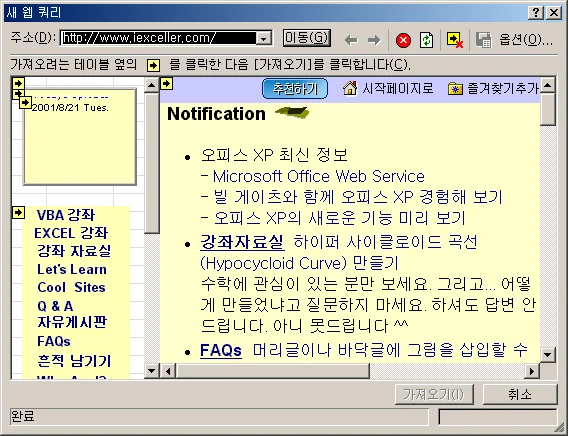
Task: Click the 이동(G) go button
Action: [x=306, y=38]
